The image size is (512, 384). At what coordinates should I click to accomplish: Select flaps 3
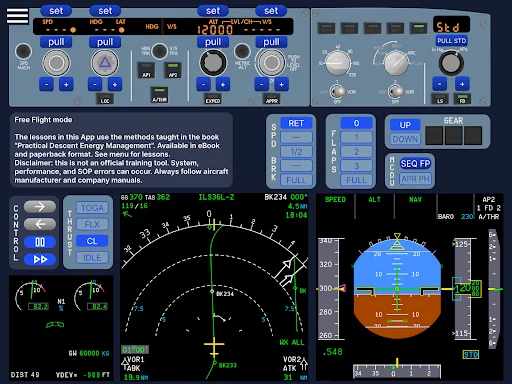356,166
